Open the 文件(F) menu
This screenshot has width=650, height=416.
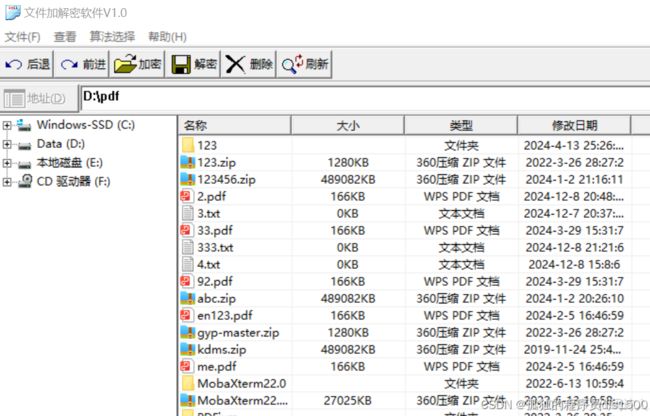coord(22,37)
